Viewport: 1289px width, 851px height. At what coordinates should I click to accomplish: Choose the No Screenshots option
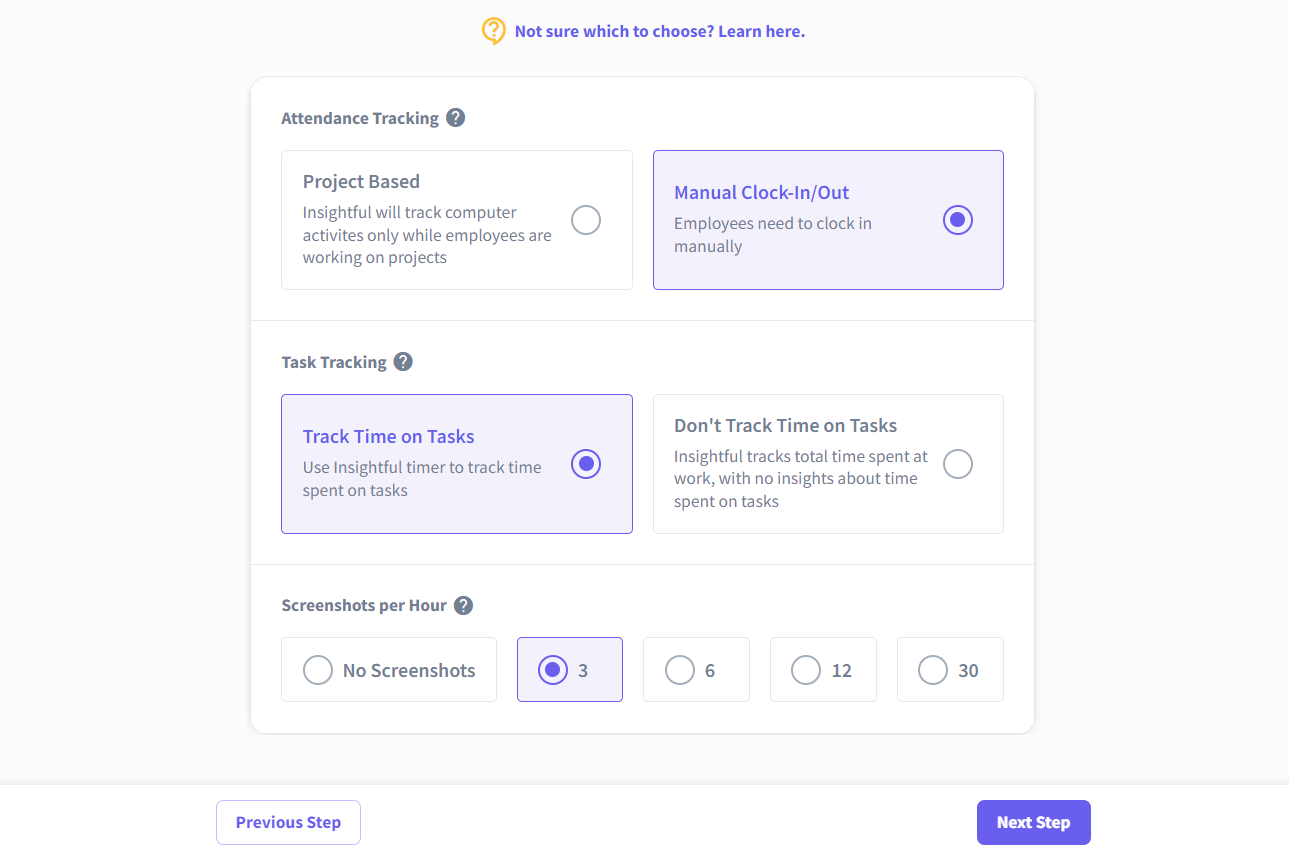click(x=318, y=670)
